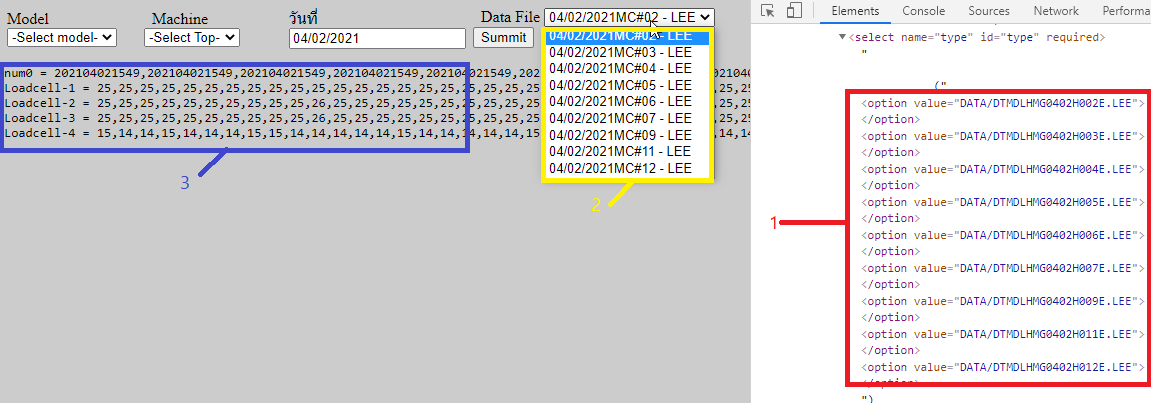
Task: Open the Performance tab in DevTools
Action: tap(1126, 11)
